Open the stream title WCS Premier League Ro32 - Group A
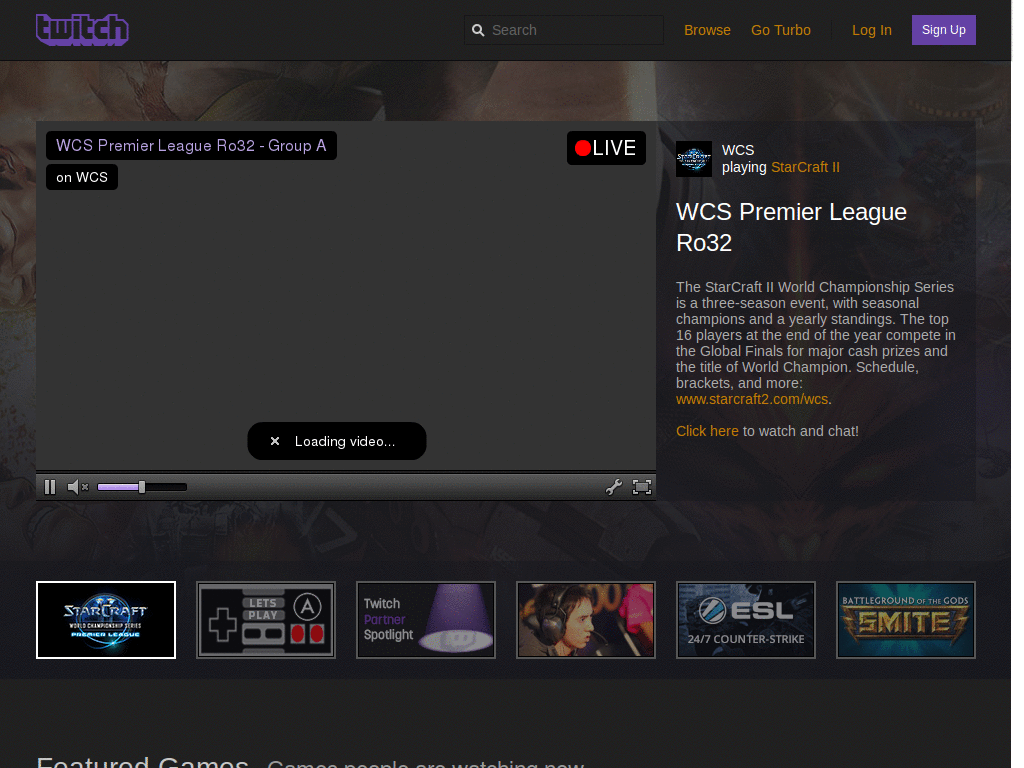Screen dimensions: 1024x768 (x=191, y=146)
